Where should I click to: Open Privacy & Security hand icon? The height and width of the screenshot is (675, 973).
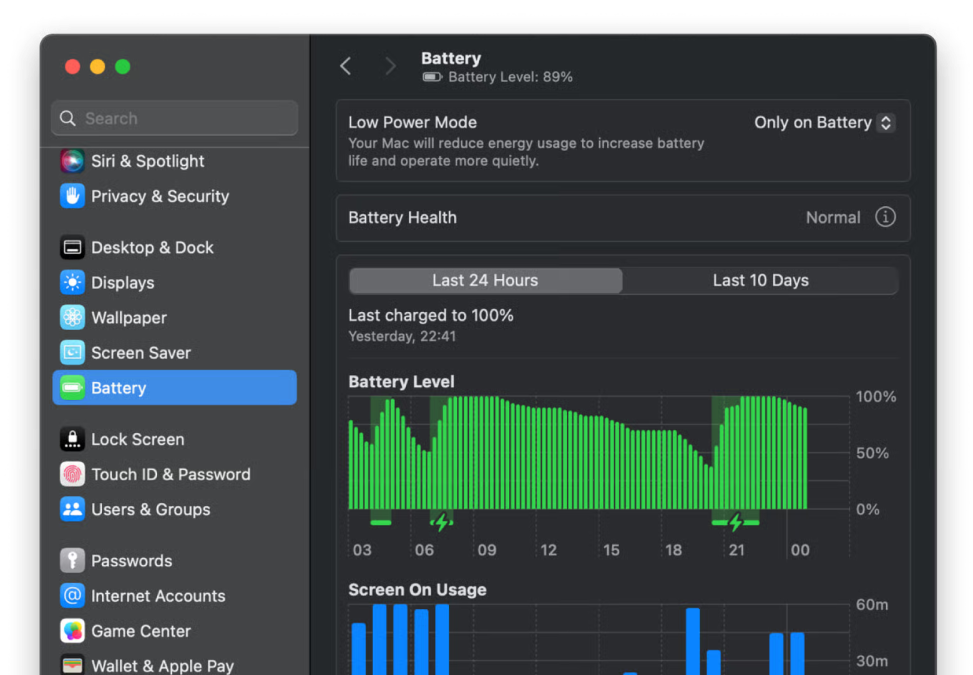click(72, 196)
